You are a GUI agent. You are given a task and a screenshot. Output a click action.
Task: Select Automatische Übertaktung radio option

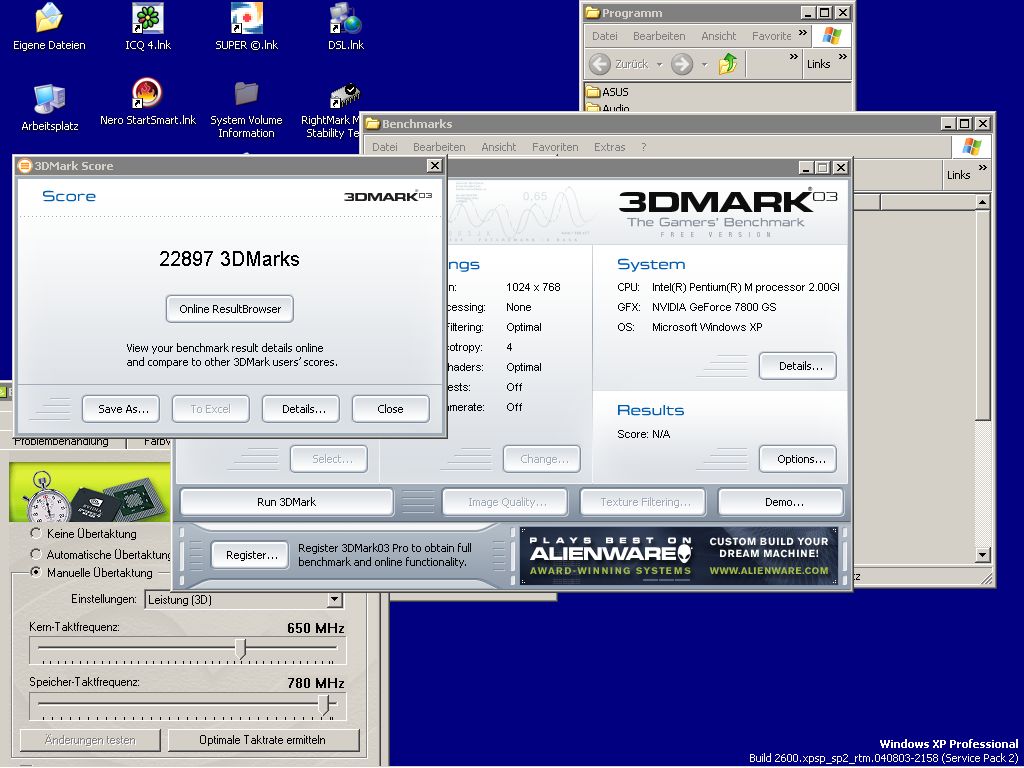(37, 554)
